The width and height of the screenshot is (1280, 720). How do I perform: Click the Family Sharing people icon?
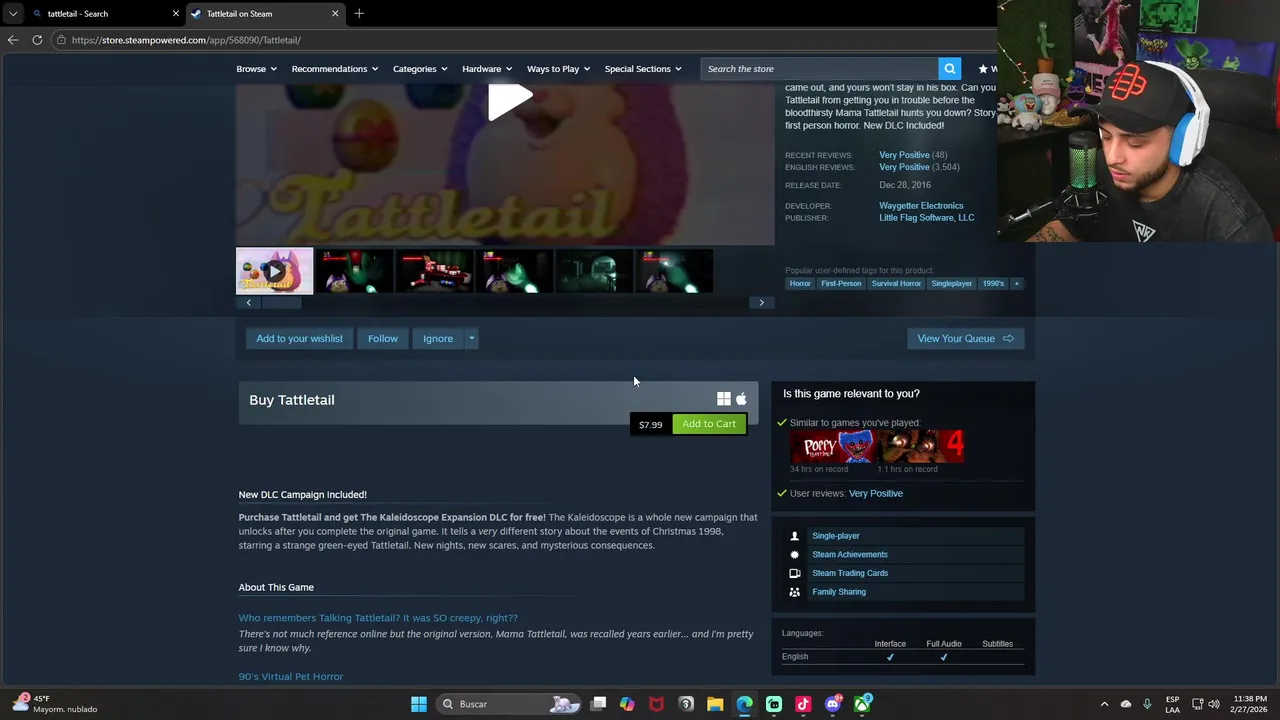pyautogui.click(x=795, y=592)
